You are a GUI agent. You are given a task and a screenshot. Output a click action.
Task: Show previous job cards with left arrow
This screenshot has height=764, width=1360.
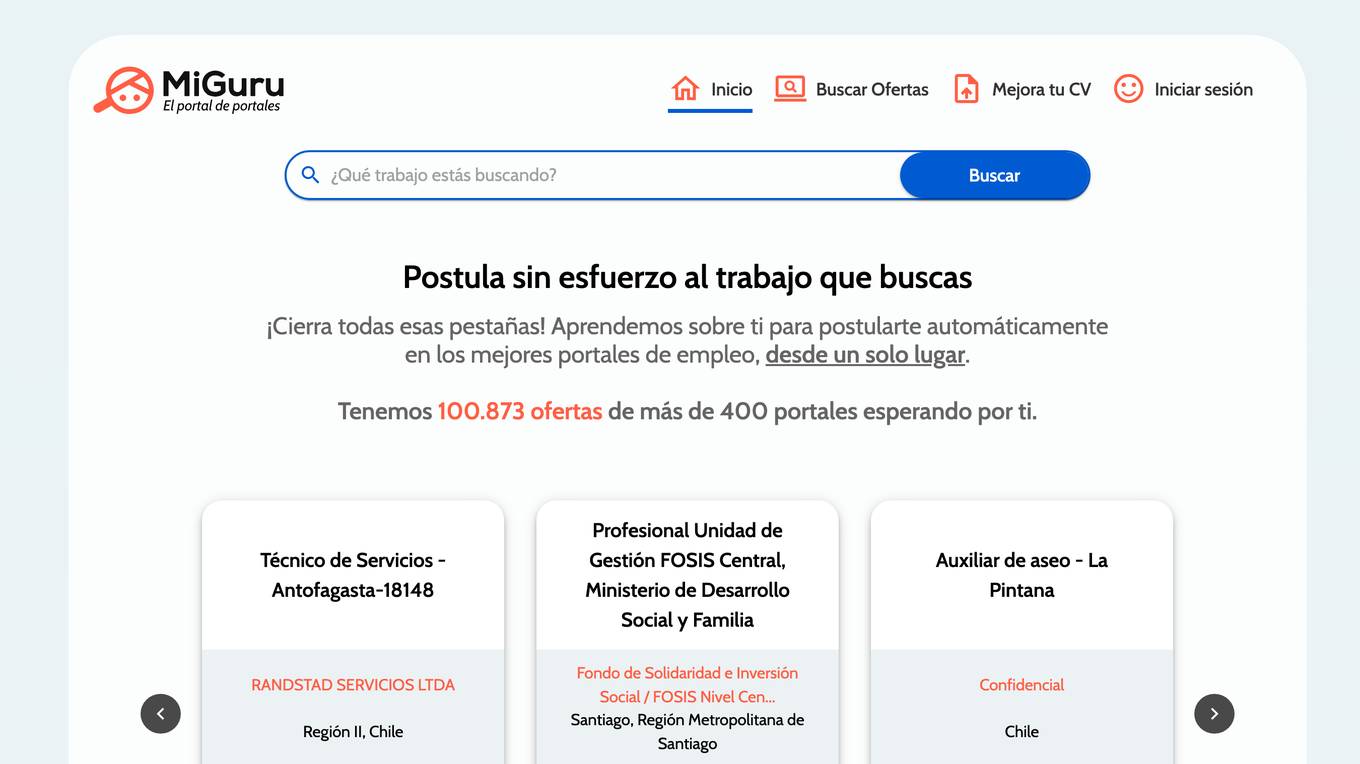click(x=161, y=714)
